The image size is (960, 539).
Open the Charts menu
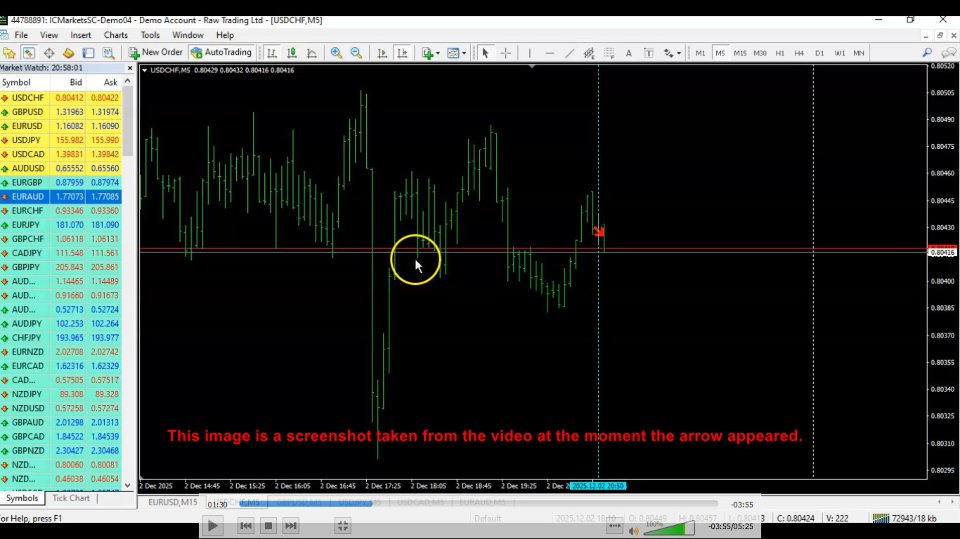(116, 35)
